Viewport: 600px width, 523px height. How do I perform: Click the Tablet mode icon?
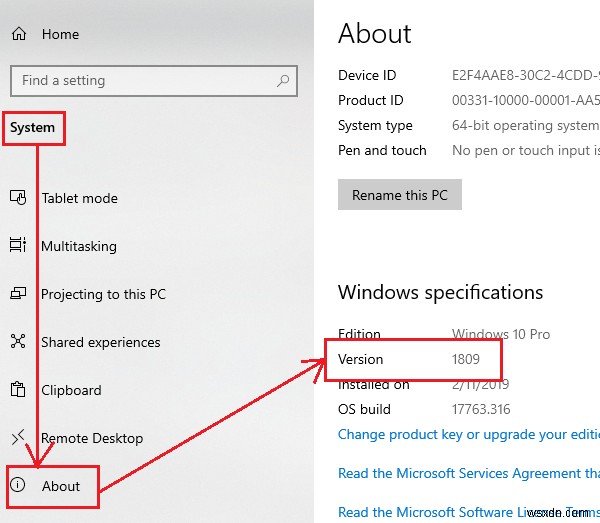click(18, 197)
